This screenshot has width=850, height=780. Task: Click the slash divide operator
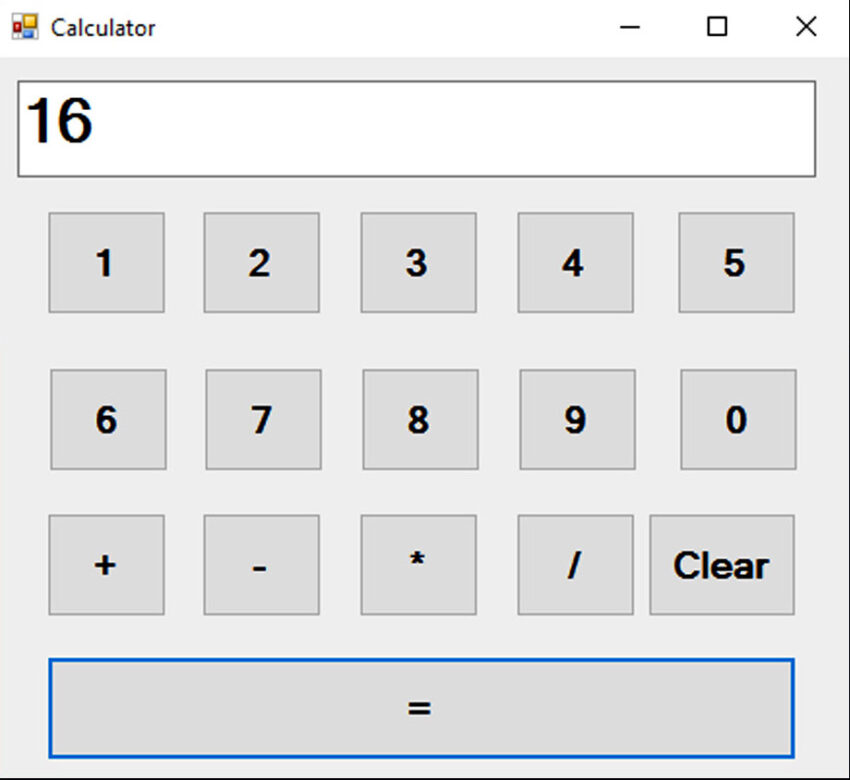click(x=575, y=565)
